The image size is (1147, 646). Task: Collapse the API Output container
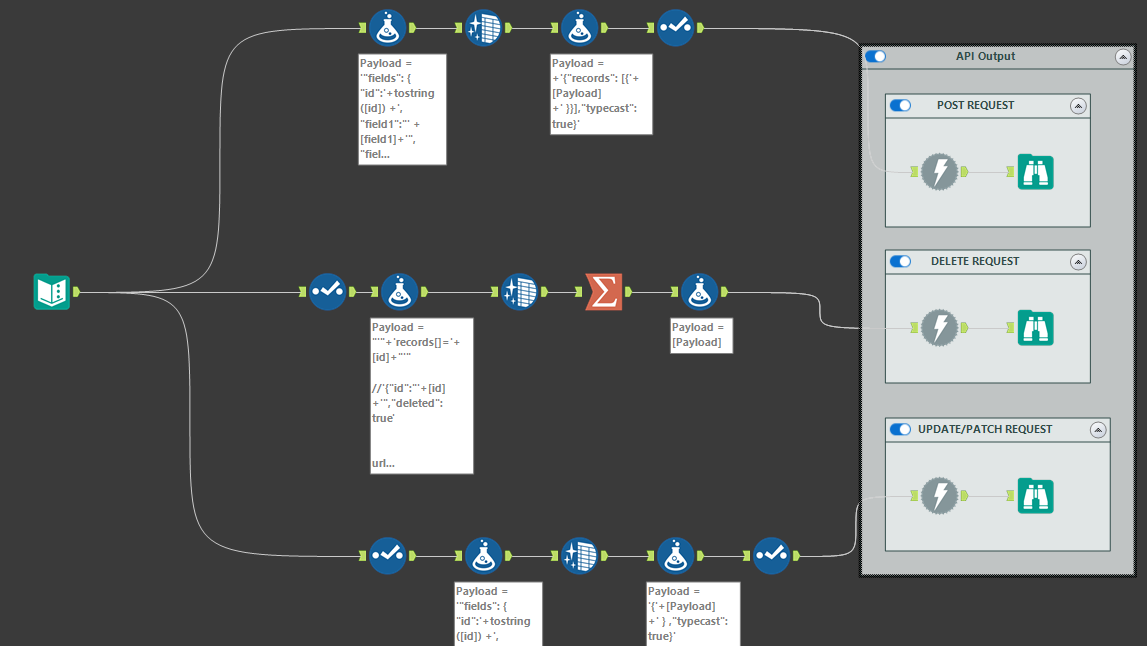coord(1122,57)
